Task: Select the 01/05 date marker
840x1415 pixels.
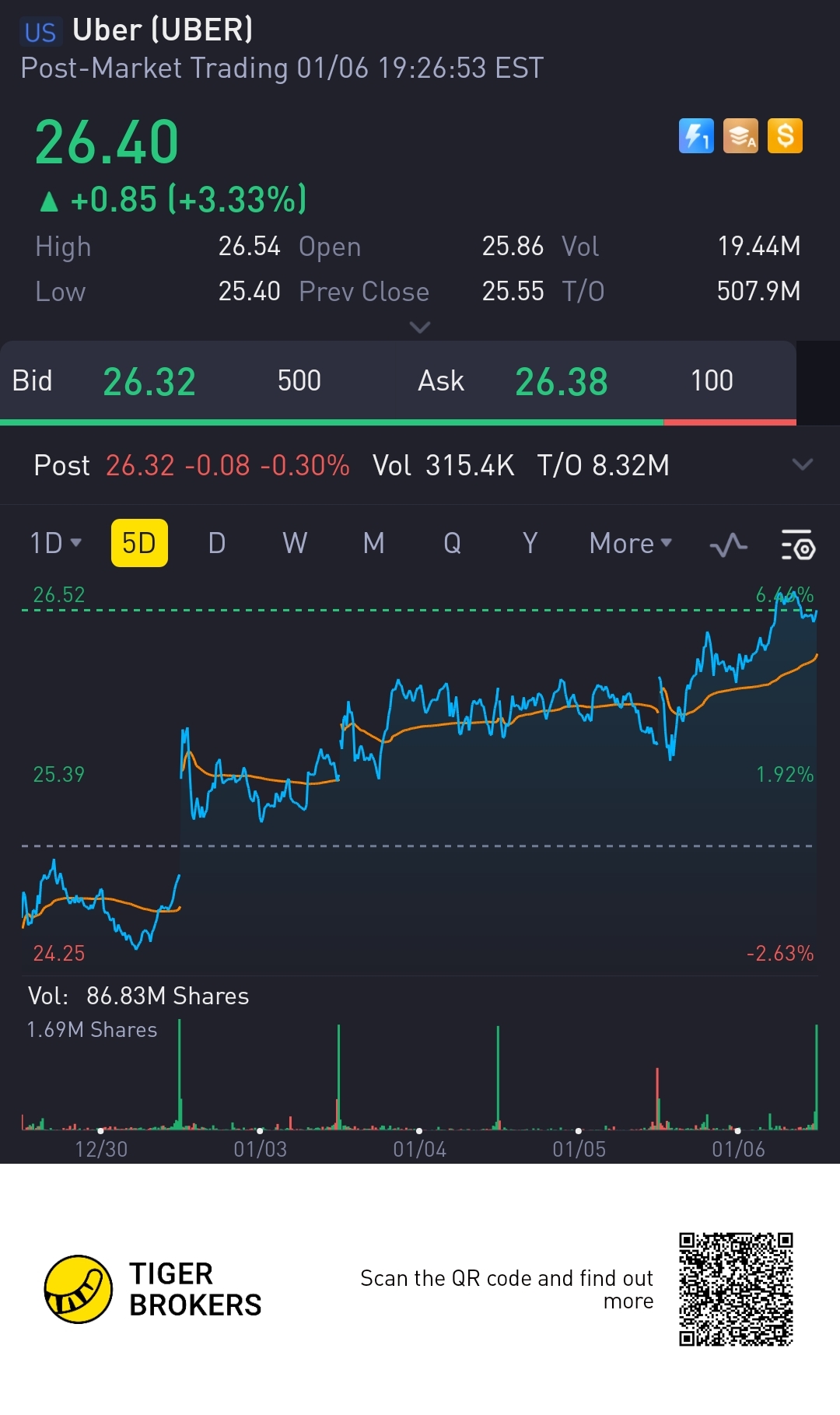Action: click(579, 1149)
